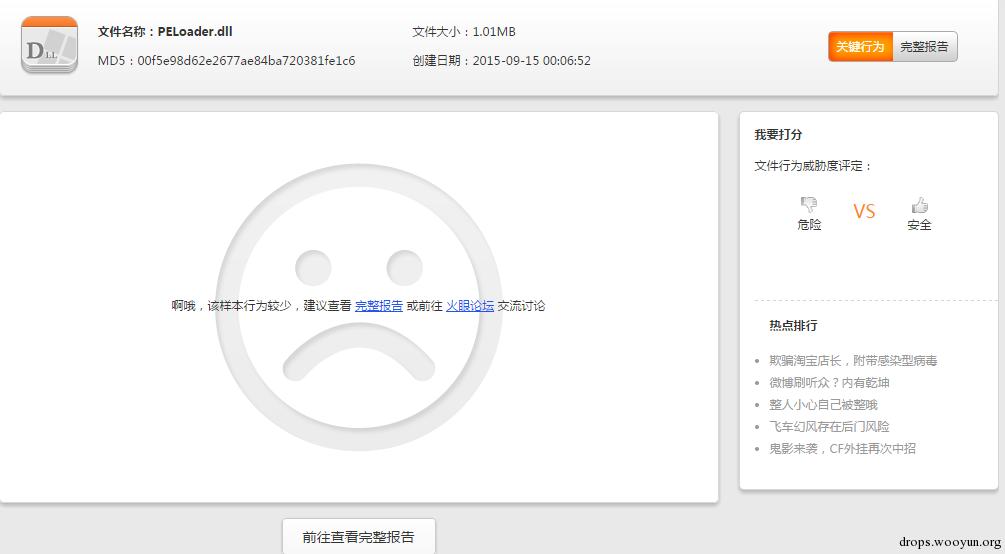Click the DLL file type icon
1005x554 pixels.
(x=49, y=45)
